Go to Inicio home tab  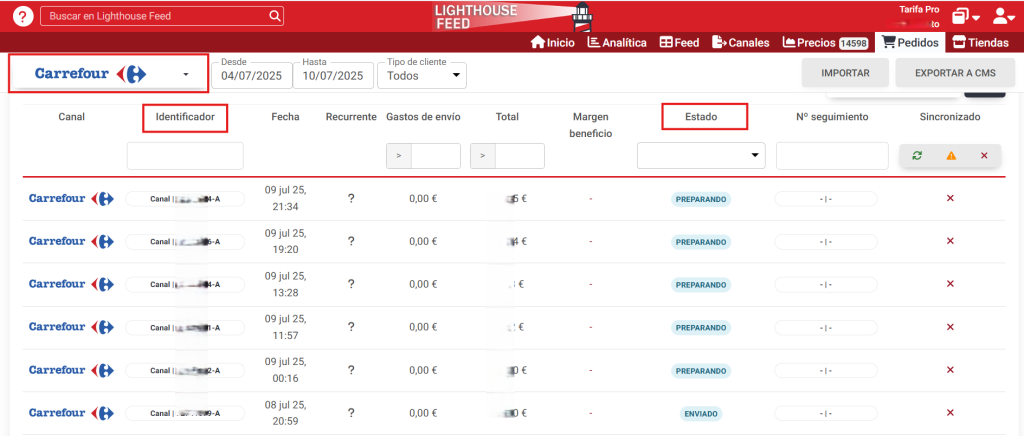552,42
